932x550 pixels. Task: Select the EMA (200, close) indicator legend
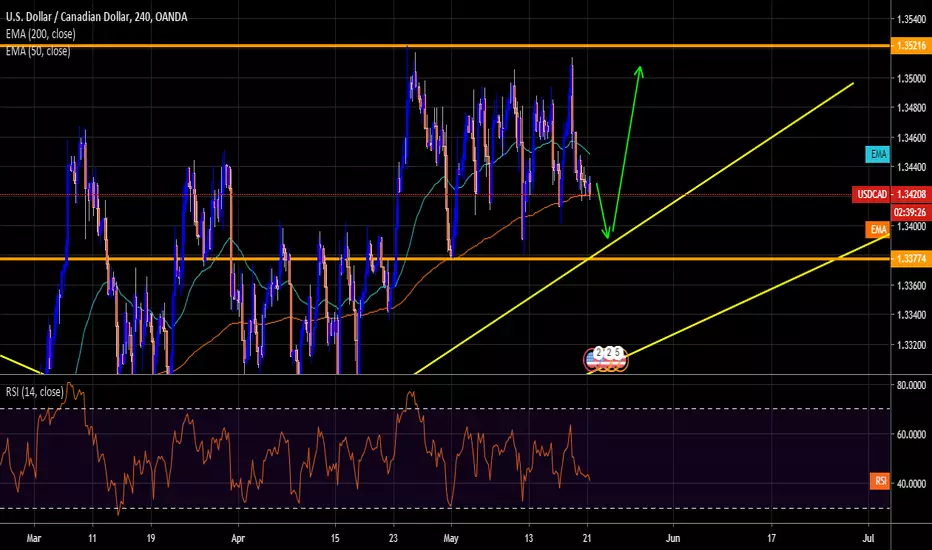click(x=40, y=34)
